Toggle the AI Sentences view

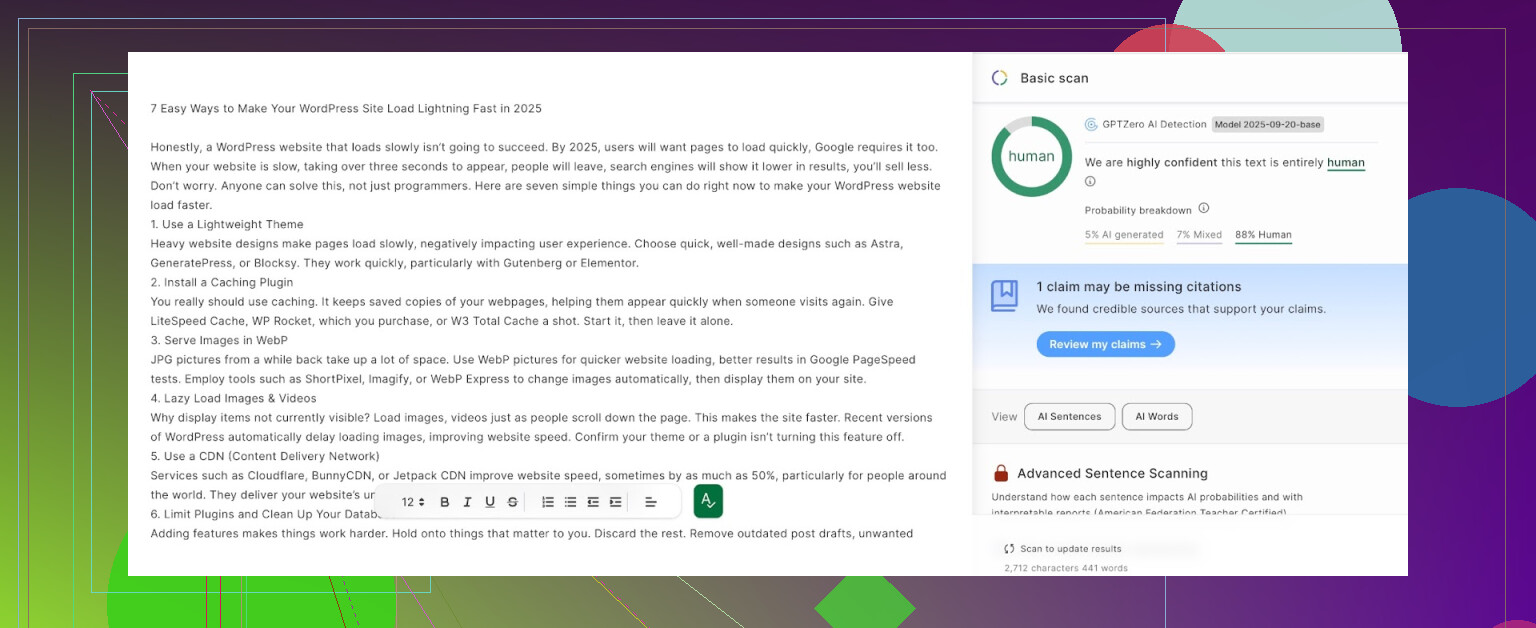click(x=1069, y=417)
